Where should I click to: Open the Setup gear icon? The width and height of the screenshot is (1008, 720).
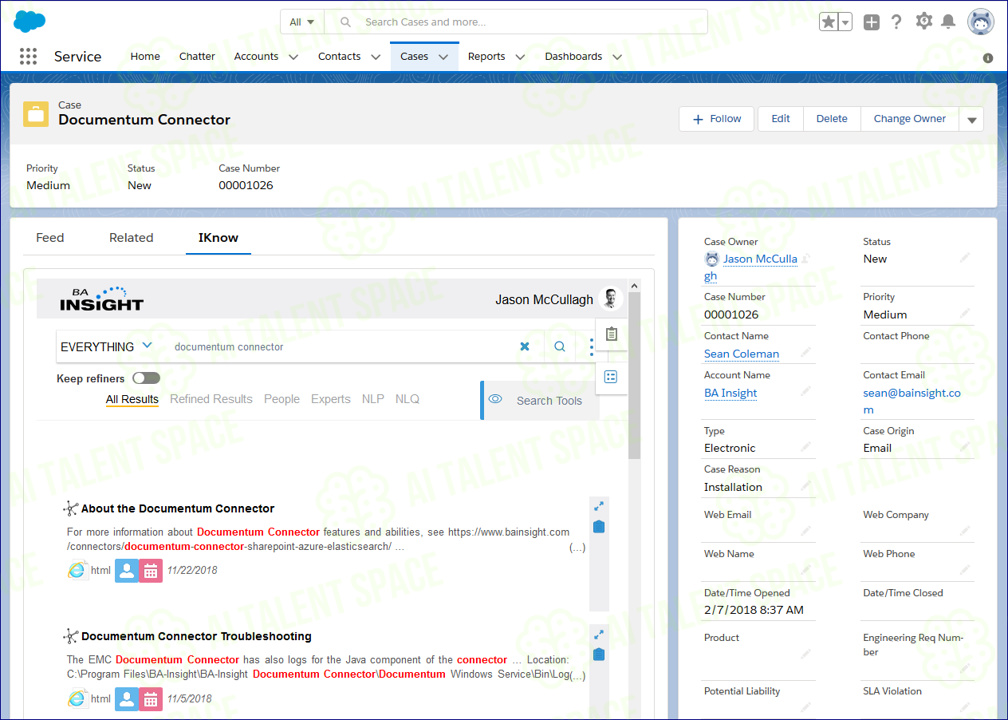tap(924, 21)
